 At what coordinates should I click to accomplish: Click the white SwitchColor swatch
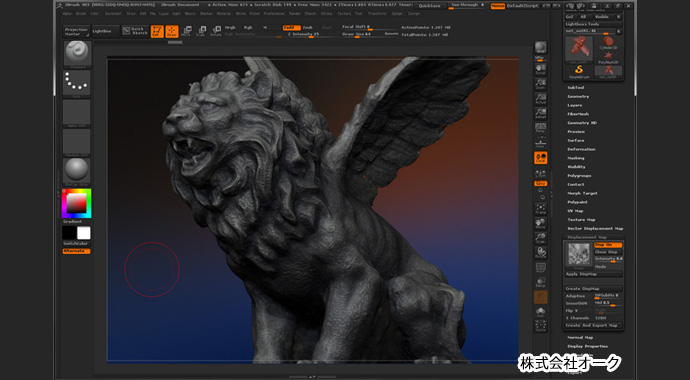pyautogui.click(x=84, y=233)
